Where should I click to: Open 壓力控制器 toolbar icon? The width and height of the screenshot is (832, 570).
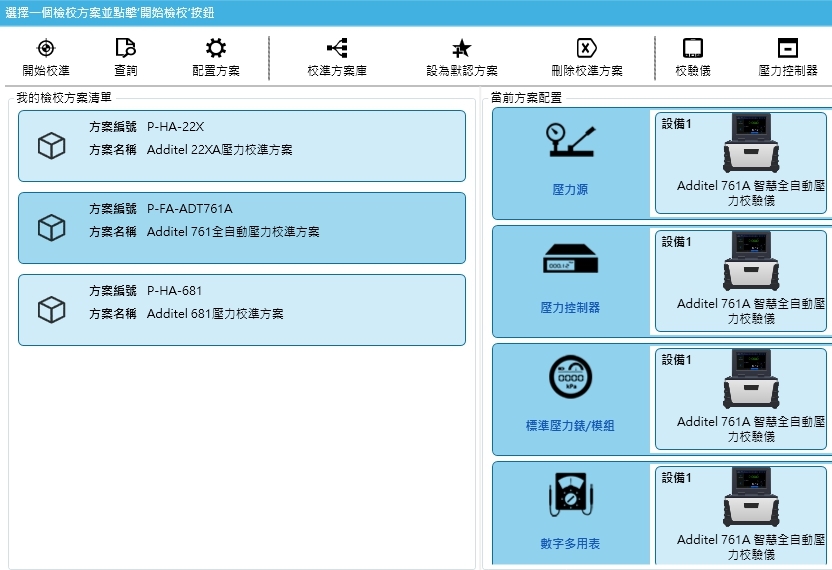coord(787,48)
